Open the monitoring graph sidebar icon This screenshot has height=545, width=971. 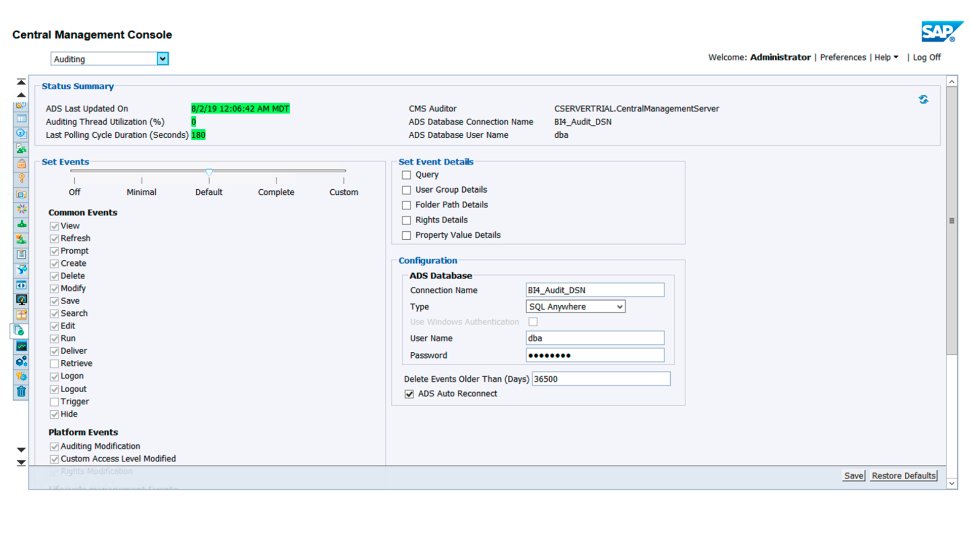[x=21, y=346]
